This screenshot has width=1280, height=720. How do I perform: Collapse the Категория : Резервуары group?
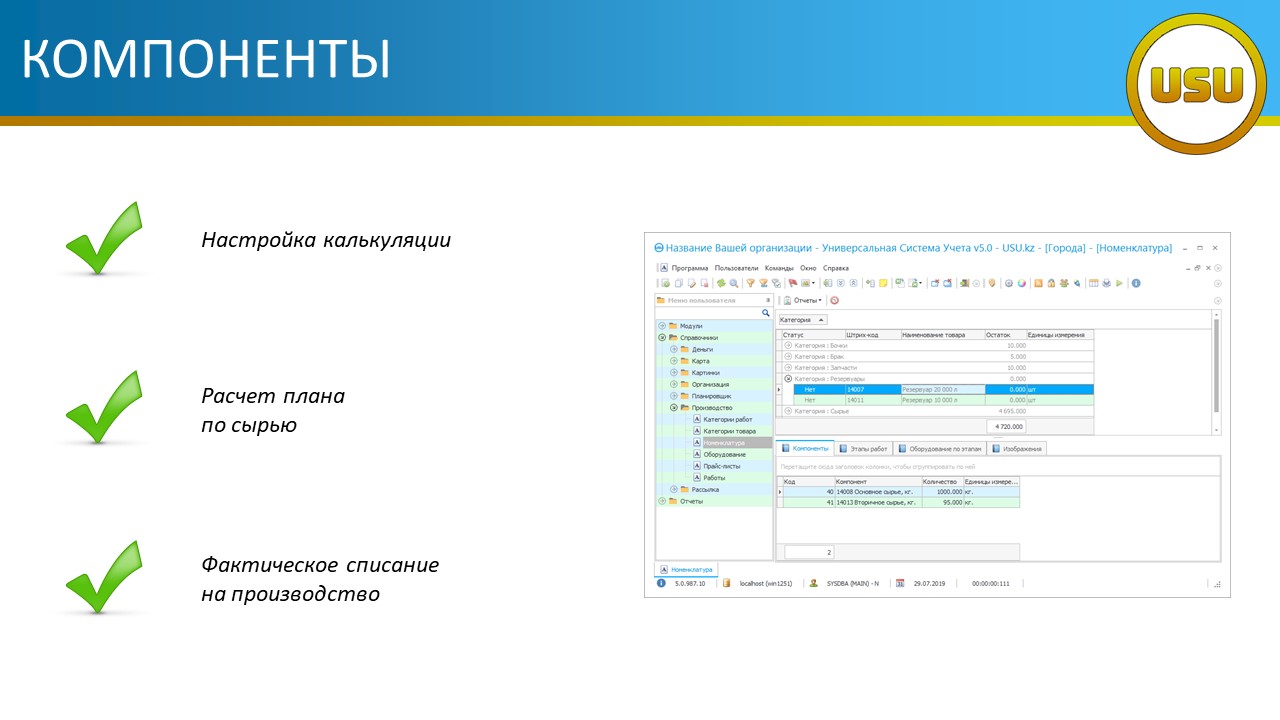788,379
